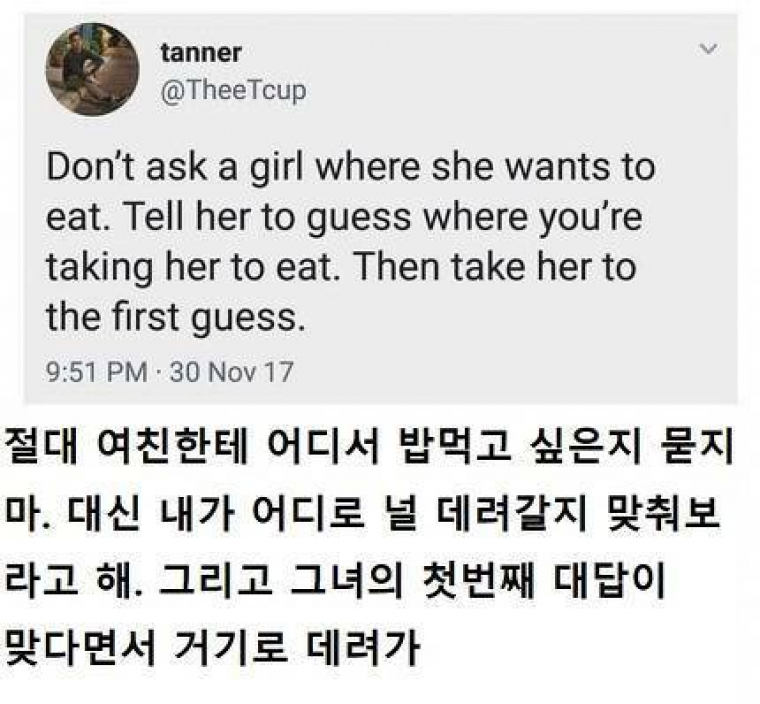Click the tweet line starting "Don't ask a girl"

(351, 167)
